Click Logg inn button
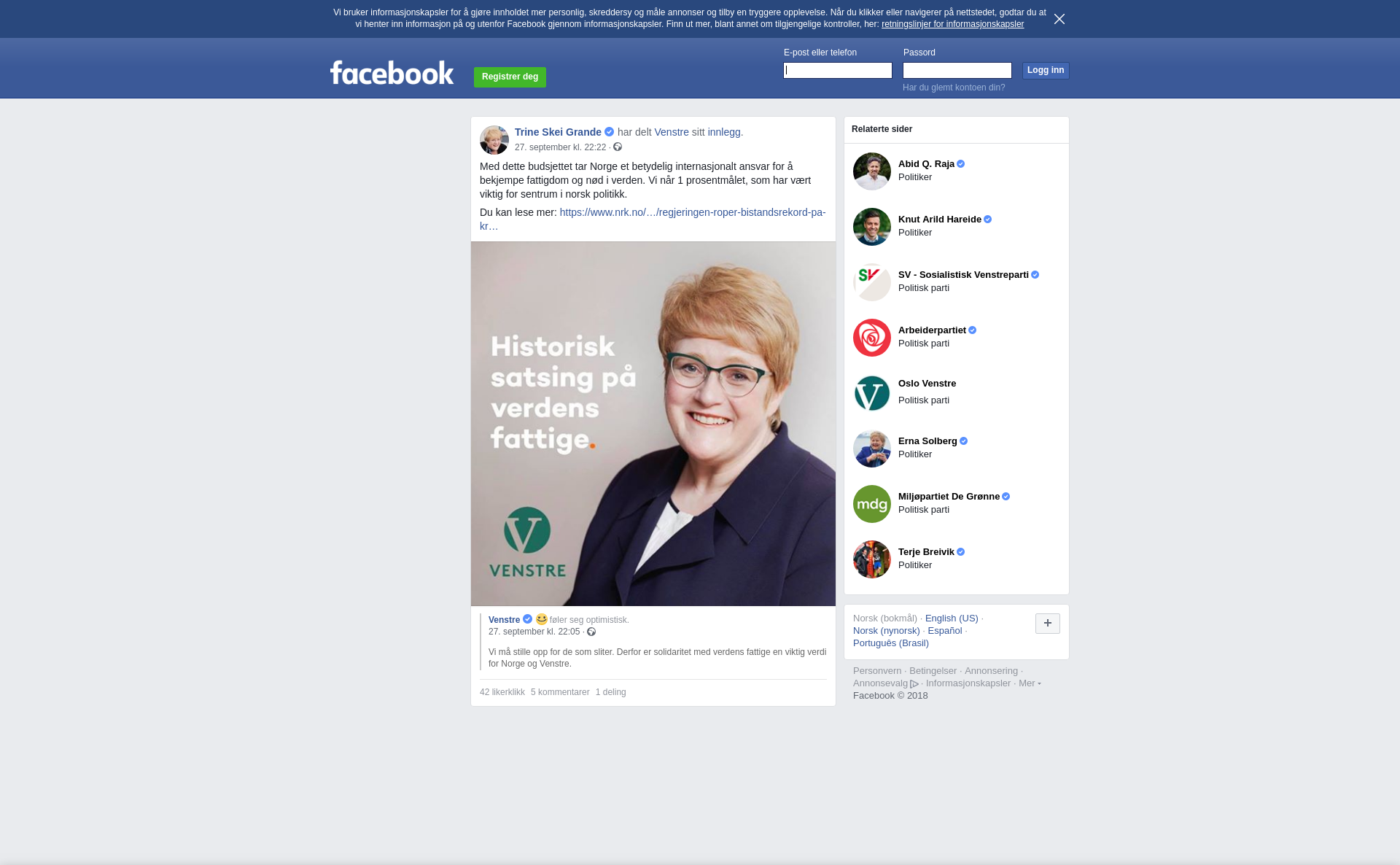This screenshot has height=865, width=1400. [x=1046, y=70]
